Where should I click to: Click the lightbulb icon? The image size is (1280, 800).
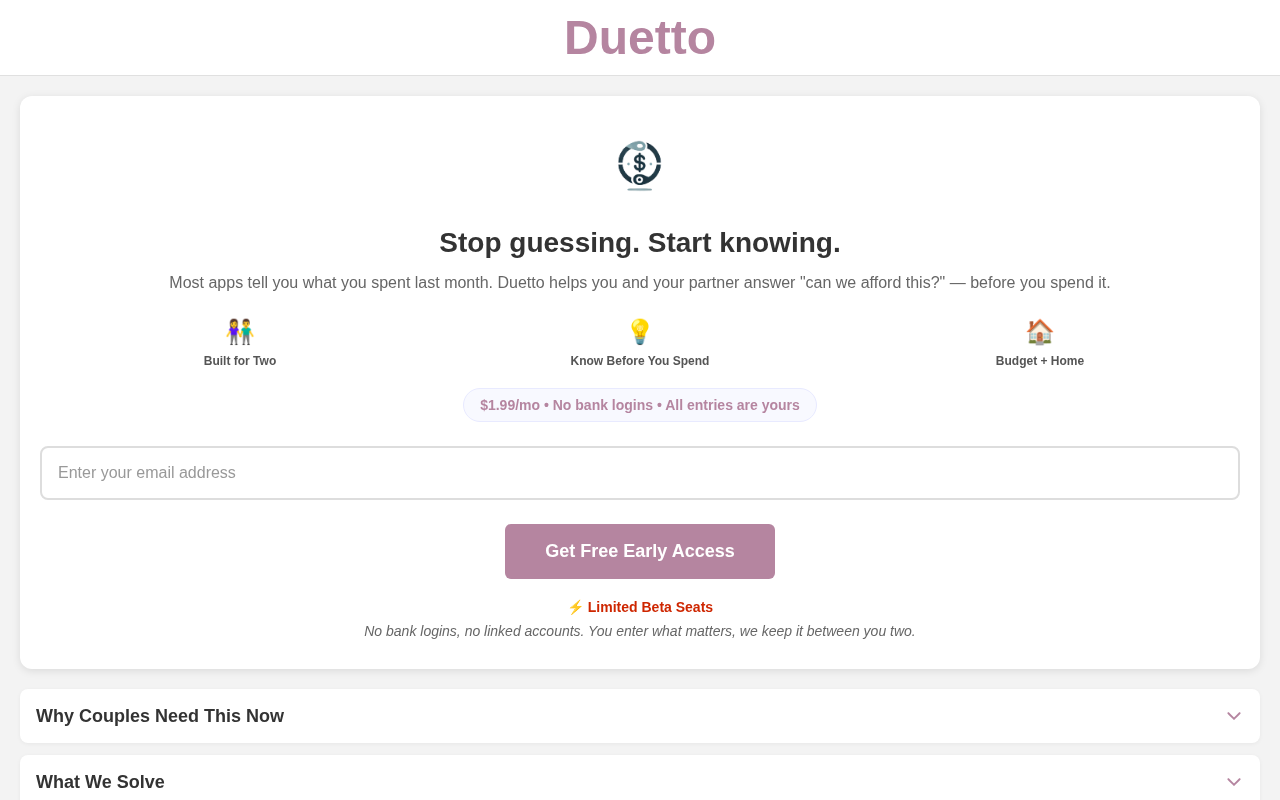pos(640,332)
